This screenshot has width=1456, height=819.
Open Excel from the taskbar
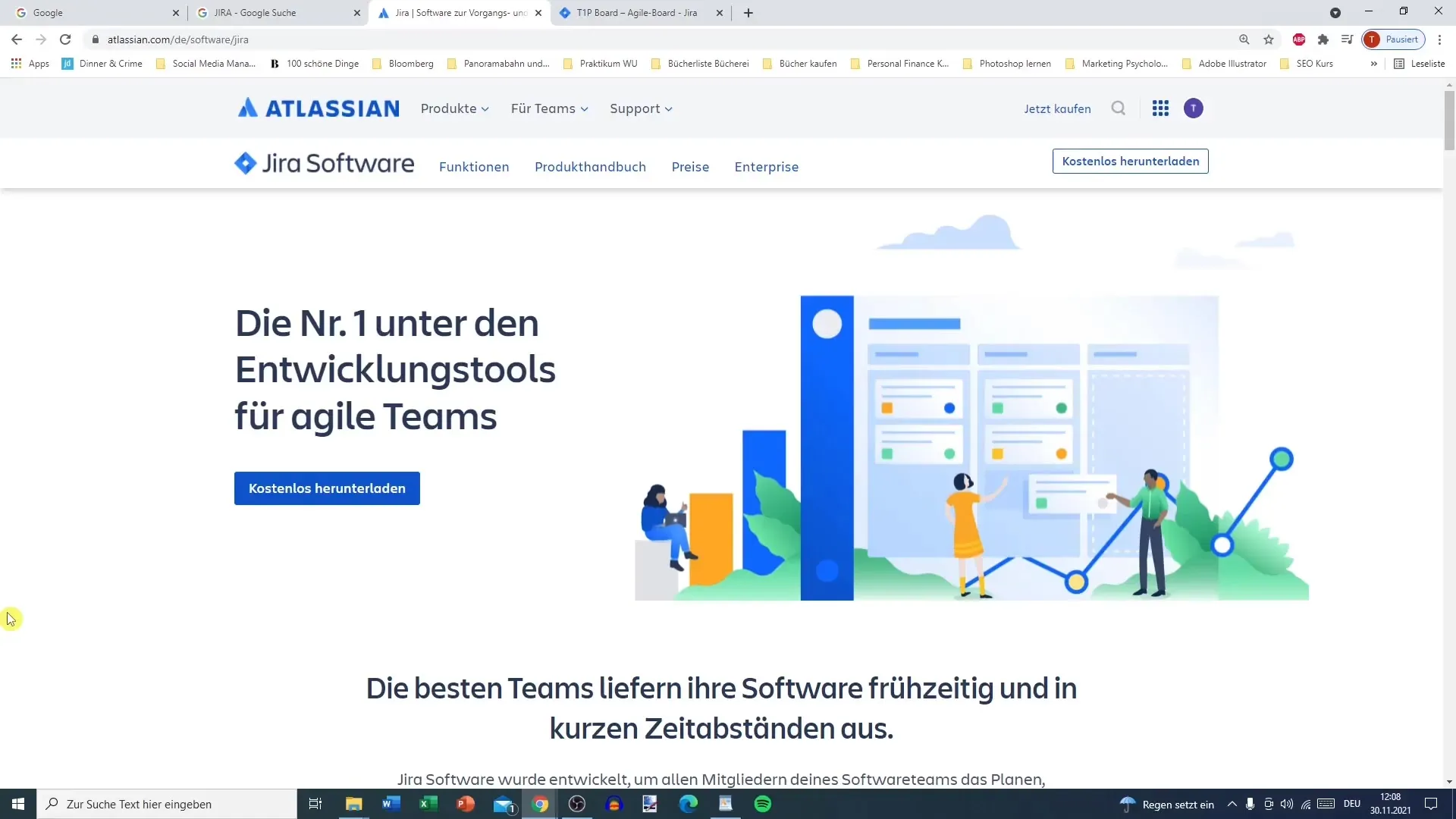click(x=428, y=804)
